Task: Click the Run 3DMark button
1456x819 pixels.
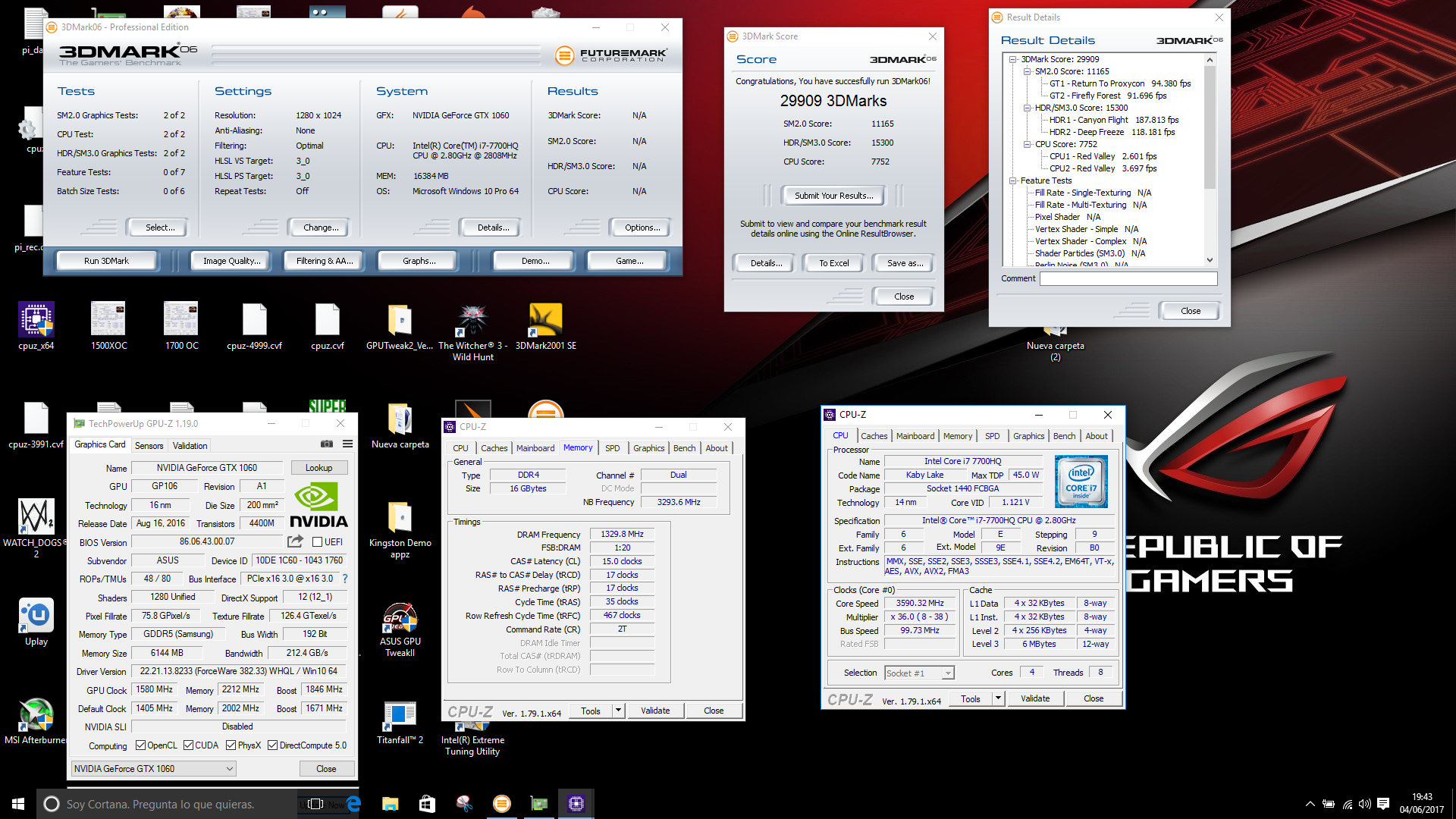Action: [x=106, y=261]
